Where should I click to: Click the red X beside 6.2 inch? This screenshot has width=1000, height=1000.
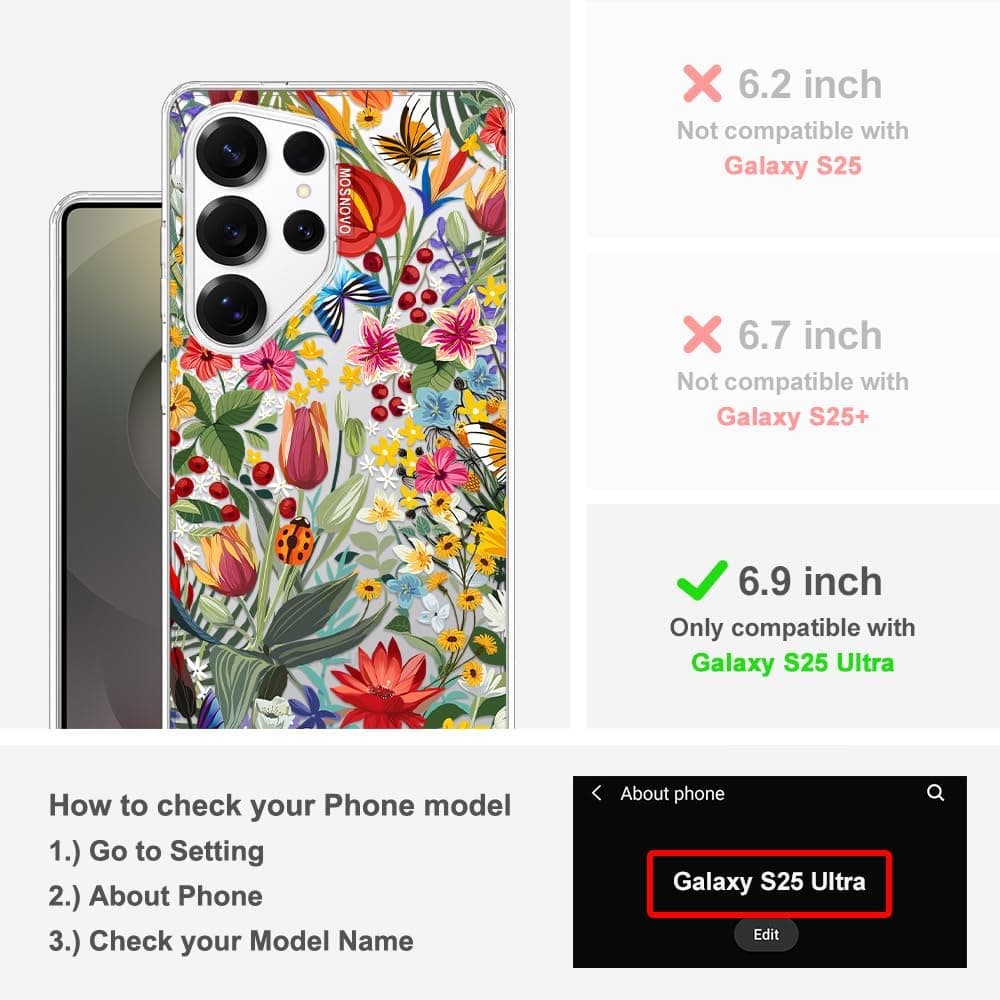(702, 84)
